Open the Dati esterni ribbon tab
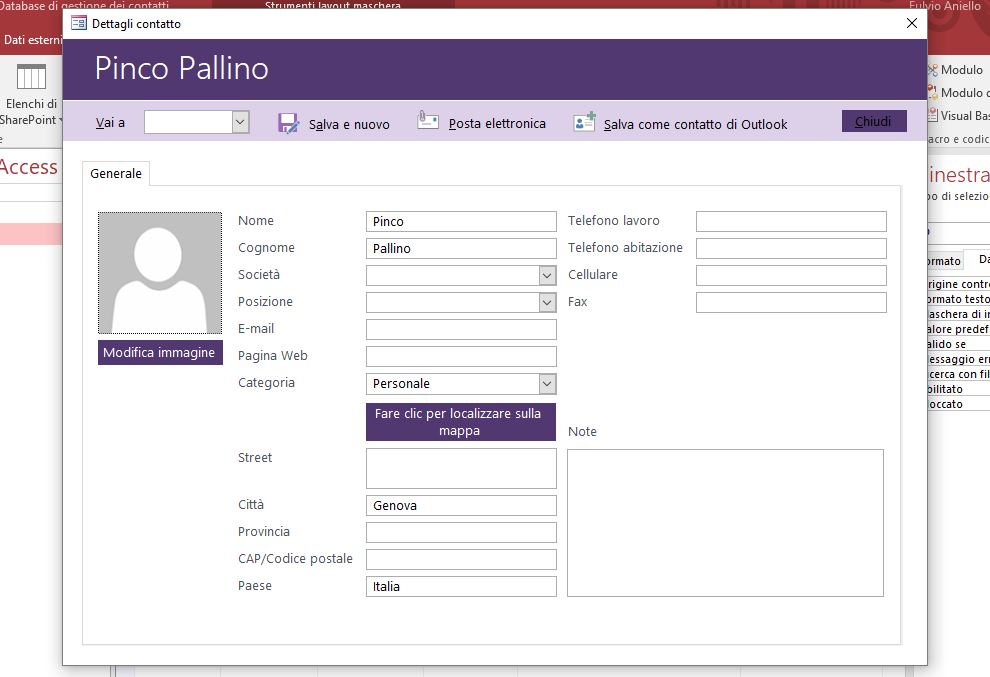 pos(32,40)
